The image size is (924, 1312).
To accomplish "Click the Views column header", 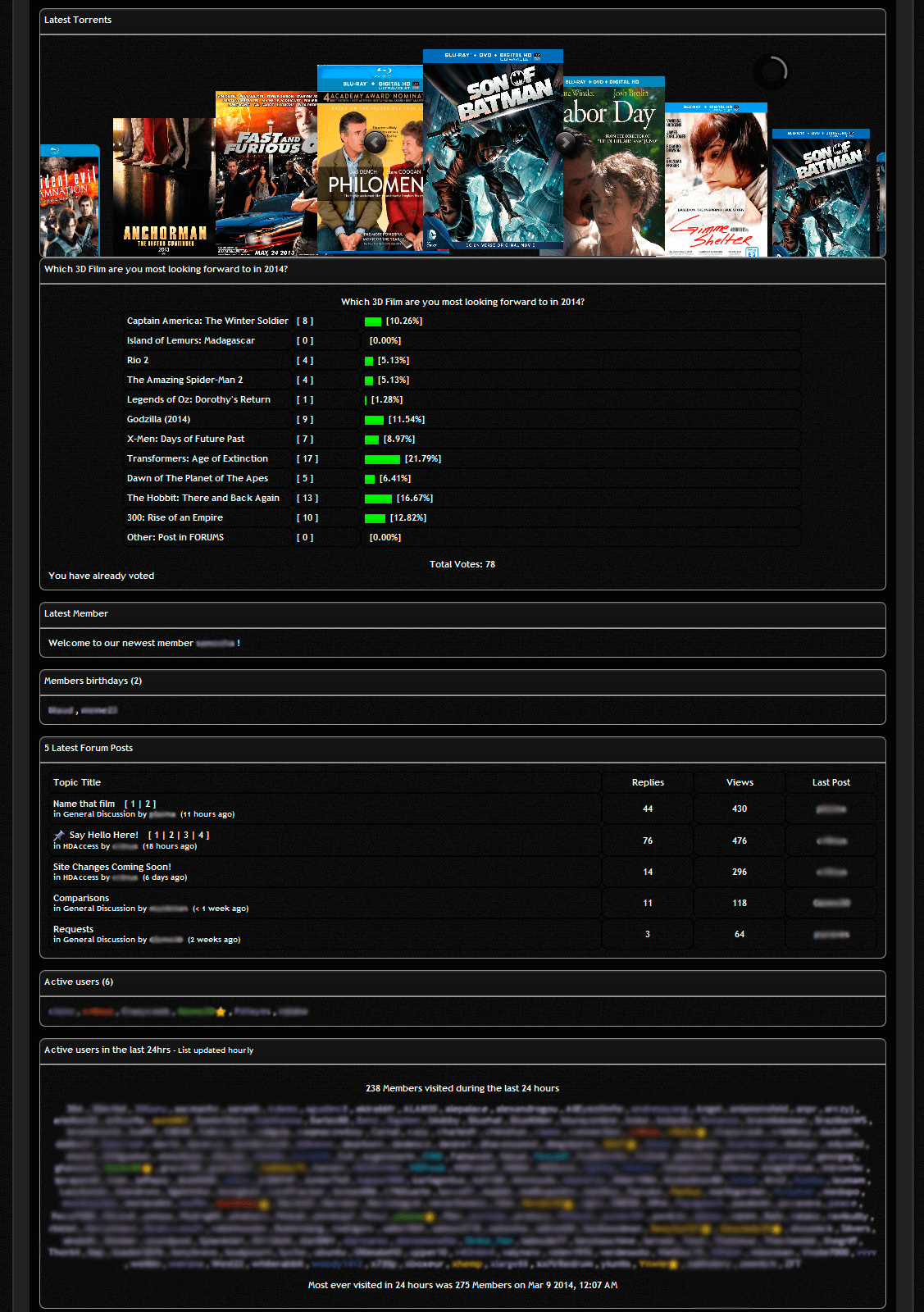I will pyautogui.click(x=740, y=782).
